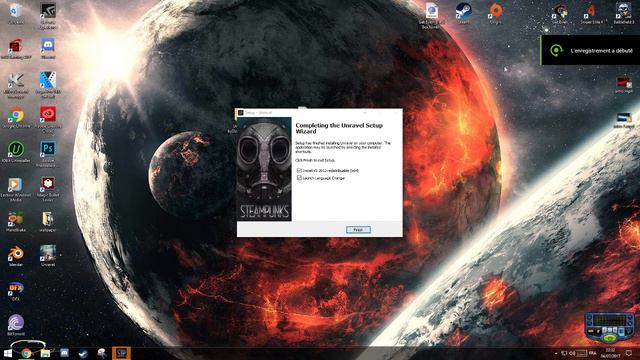
Task: Click the Finish button in Unravel setup
Action: (358, 230)
